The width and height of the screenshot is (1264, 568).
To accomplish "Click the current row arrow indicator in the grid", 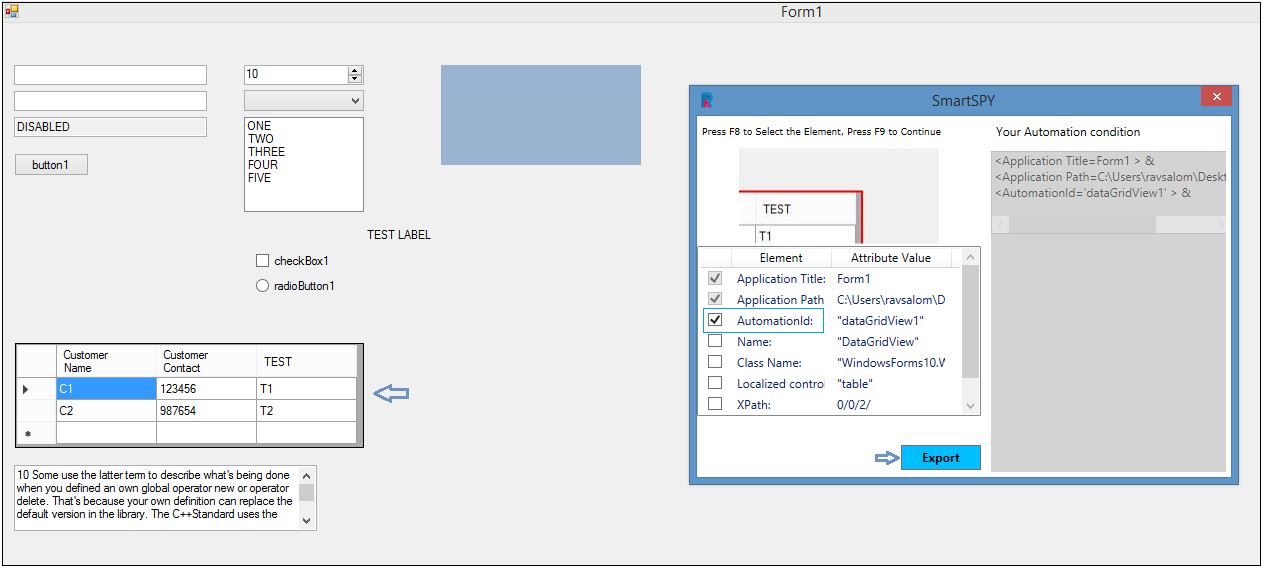I will pyautogui.click(x=26, y=389).
